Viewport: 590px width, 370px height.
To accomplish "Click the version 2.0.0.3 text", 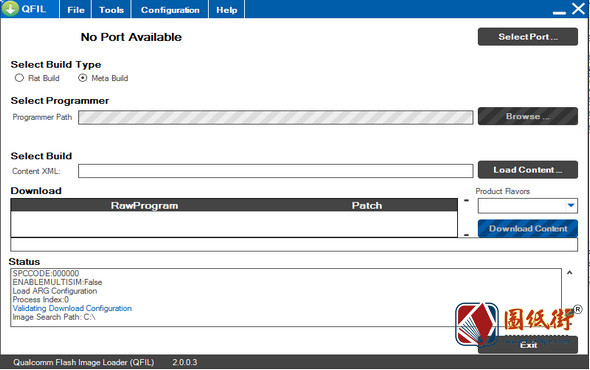I will pos(185,362).
